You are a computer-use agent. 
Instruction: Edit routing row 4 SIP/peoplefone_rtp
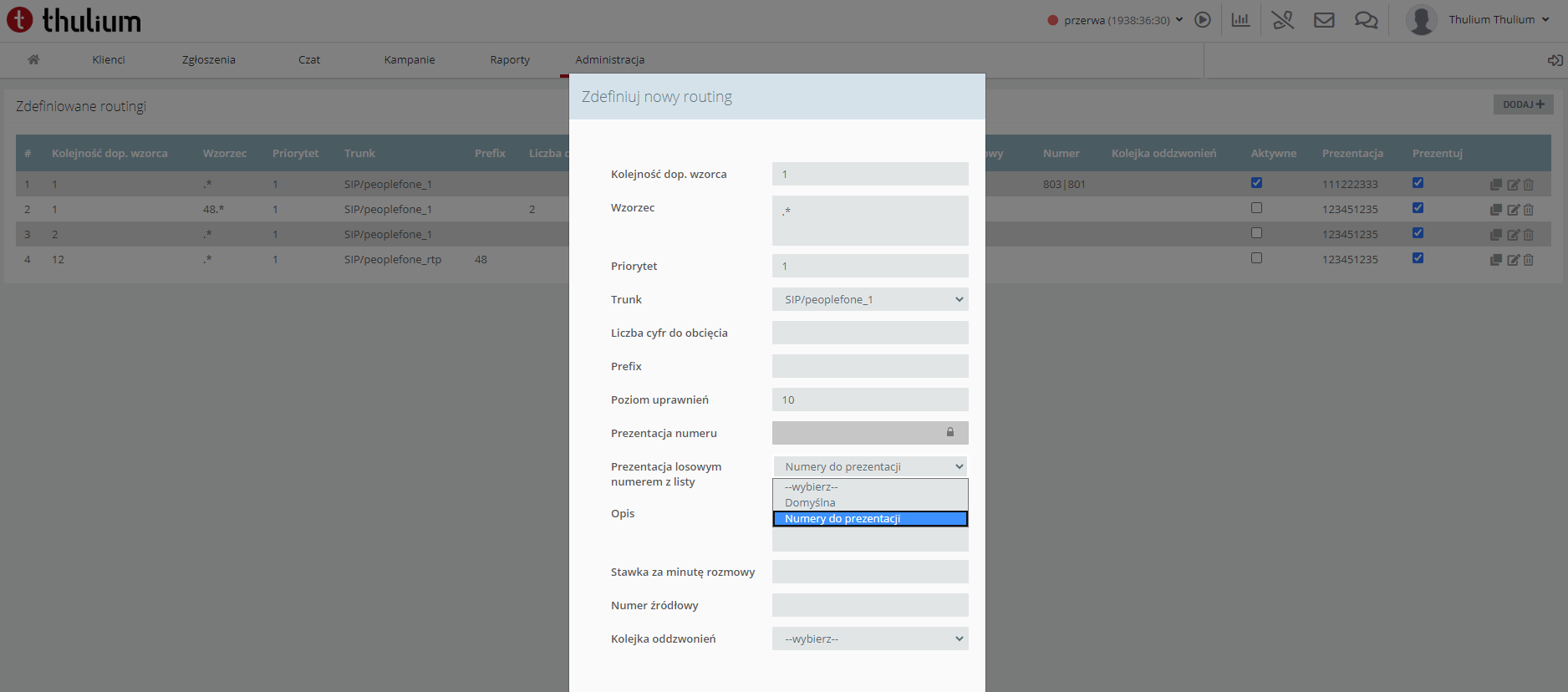(1513, 260)
